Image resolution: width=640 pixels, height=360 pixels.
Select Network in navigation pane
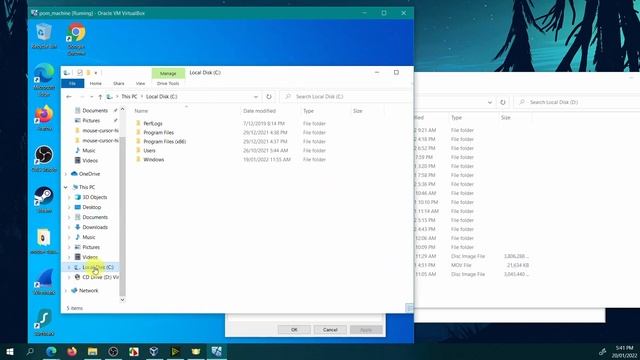pyautogui.click(x=88, y=291)
